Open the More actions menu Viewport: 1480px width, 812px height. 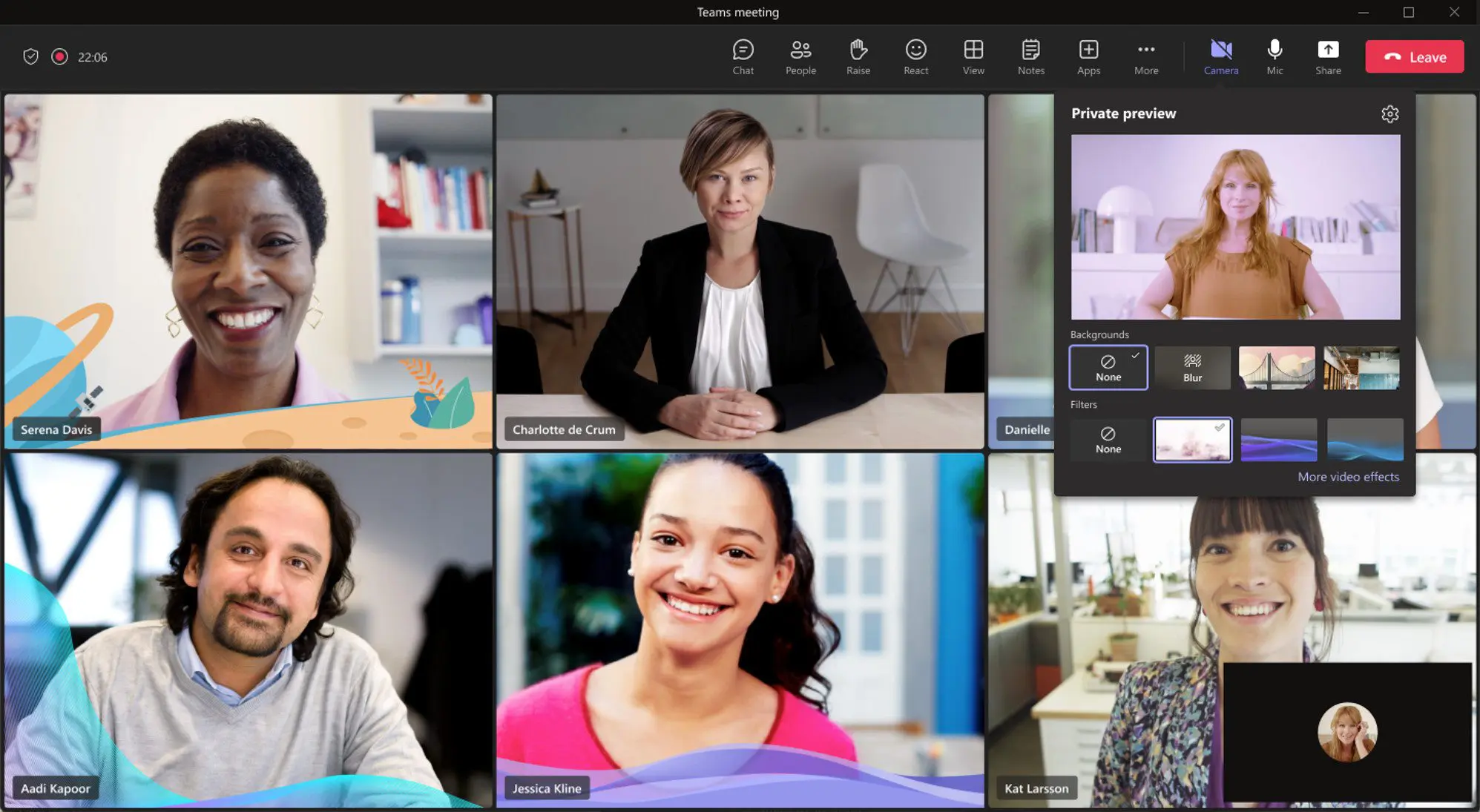click(1145, 56)
